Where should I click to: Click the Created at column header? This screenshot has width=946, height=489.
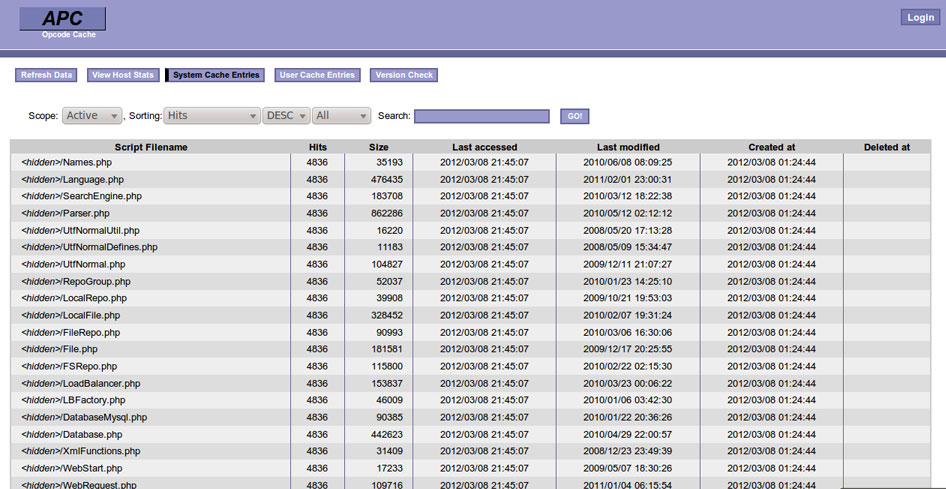772,147
